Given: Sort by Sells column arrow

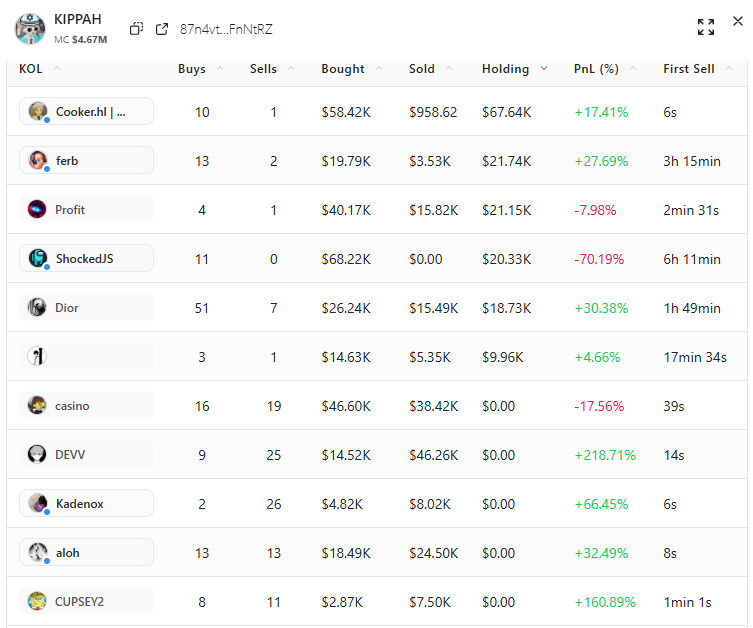Looking at the screenshot, I should [291, 69].
